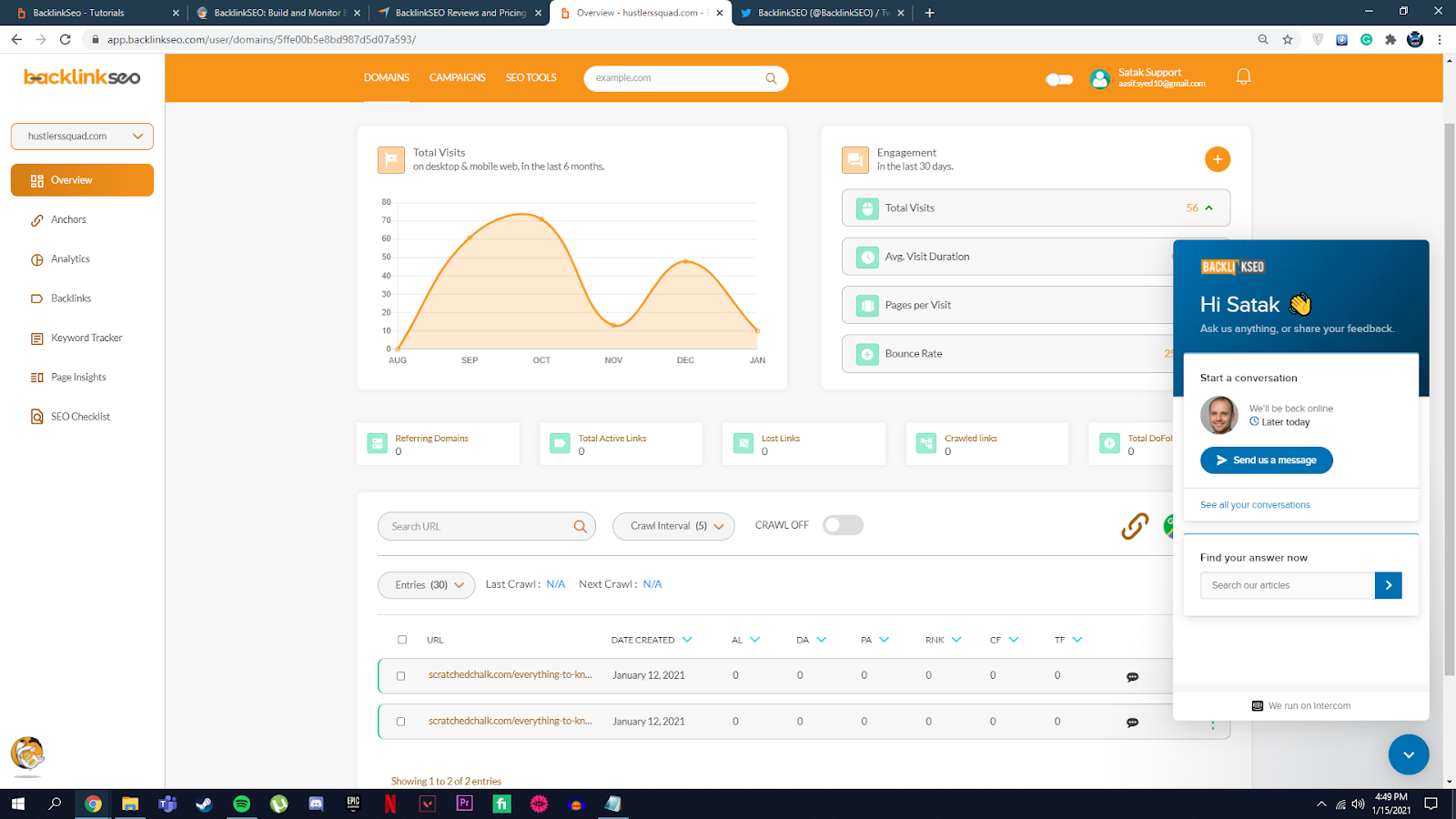Collapse the Total Visits engagement row
The height and width of the screenshot is (819, 1456).
click(1208, 208)
